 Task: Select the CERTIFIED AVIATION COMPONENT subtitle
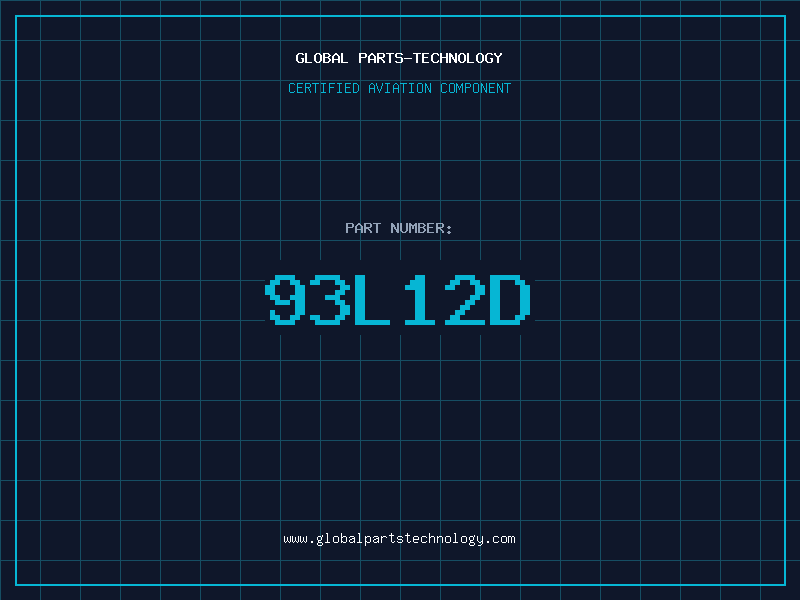click(x=399, y=88)
